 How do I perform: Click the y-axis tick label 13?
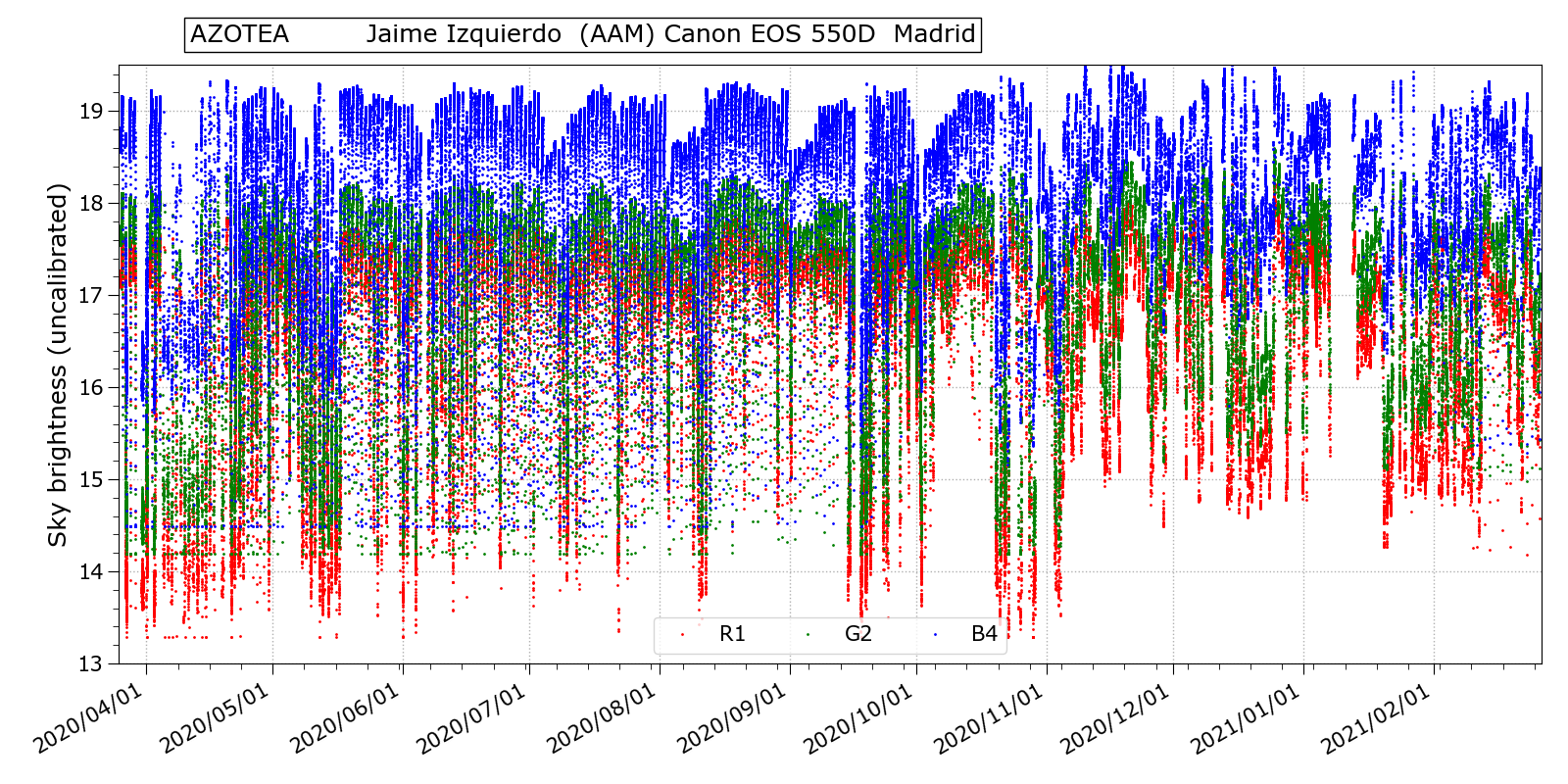coord(91,664)
